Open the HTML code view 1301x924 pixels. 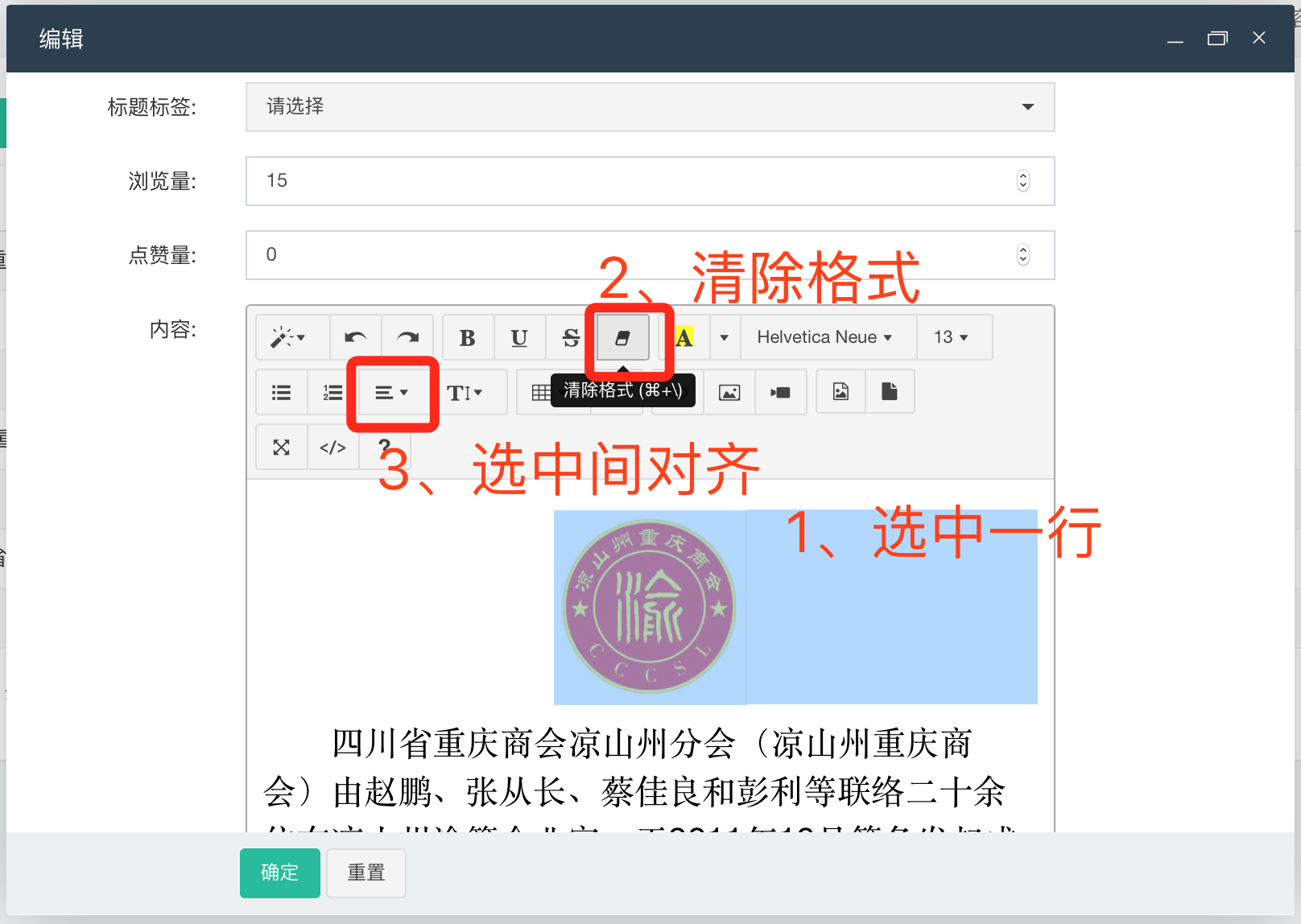click(332, 448)
